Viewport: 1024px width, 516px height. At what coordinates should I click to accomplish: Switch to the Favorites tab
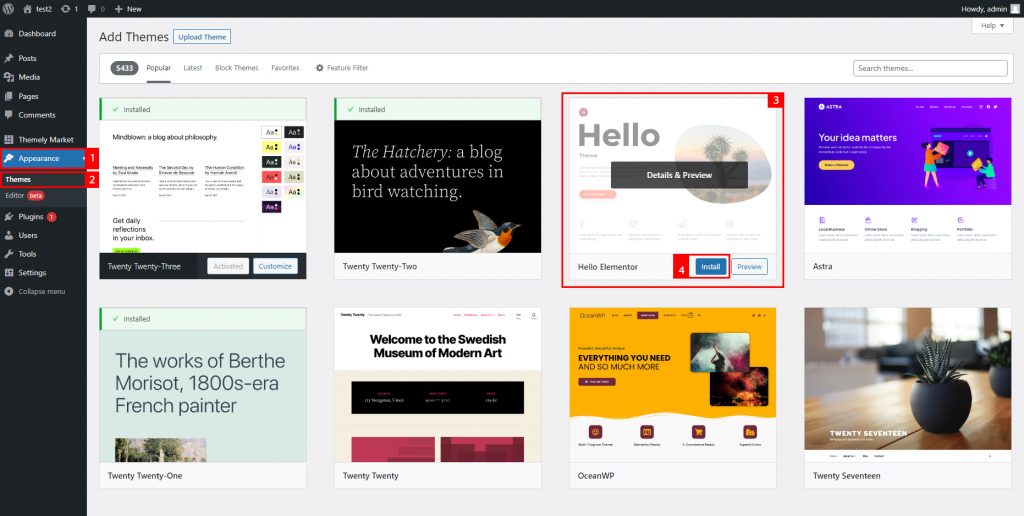coord(285,68)
